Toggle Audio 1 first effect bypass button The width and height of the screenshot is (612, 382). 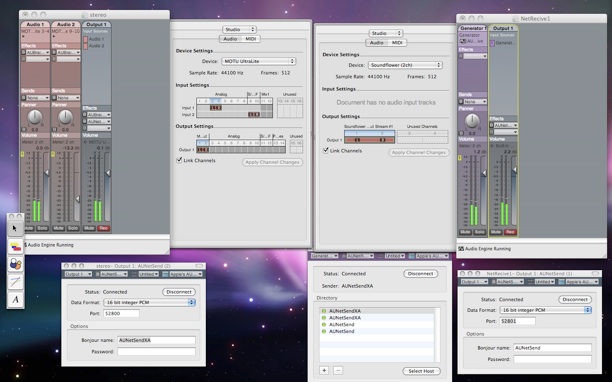(23, 52)
